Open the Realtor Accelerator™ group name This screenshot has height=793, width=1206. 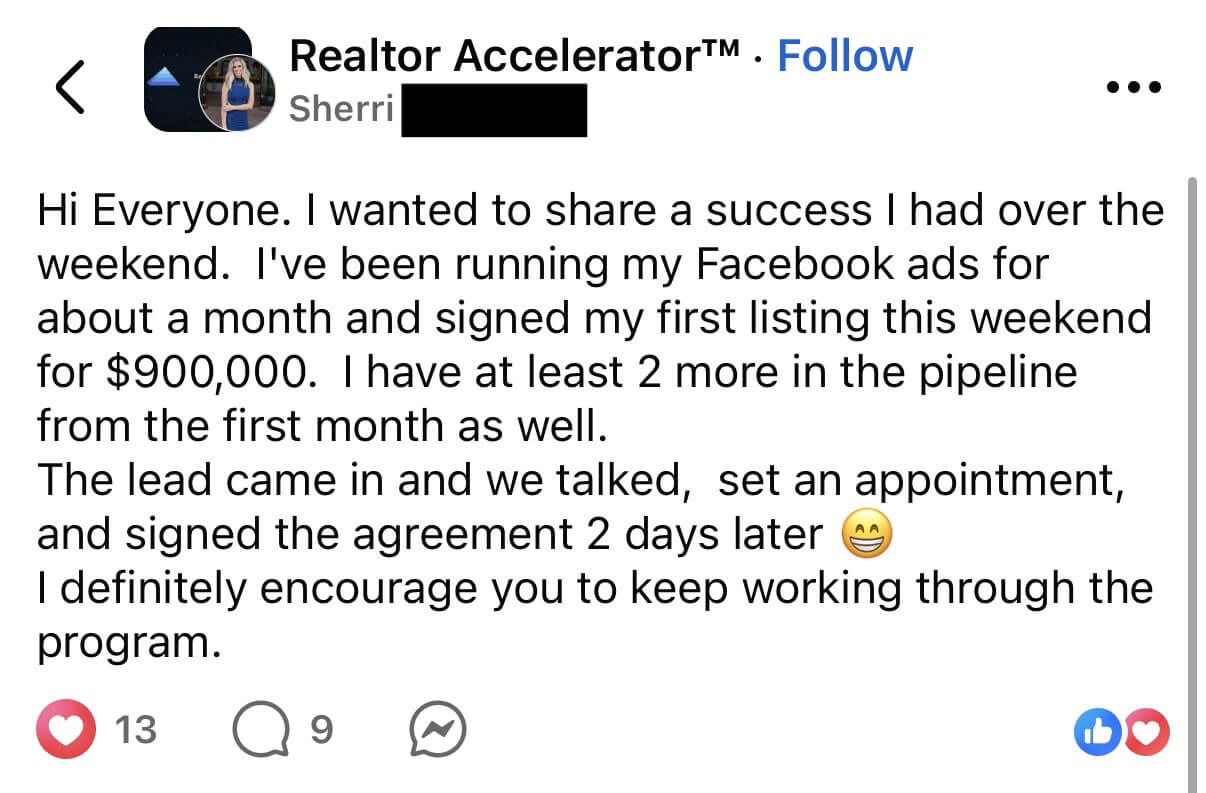coord(515,56)
